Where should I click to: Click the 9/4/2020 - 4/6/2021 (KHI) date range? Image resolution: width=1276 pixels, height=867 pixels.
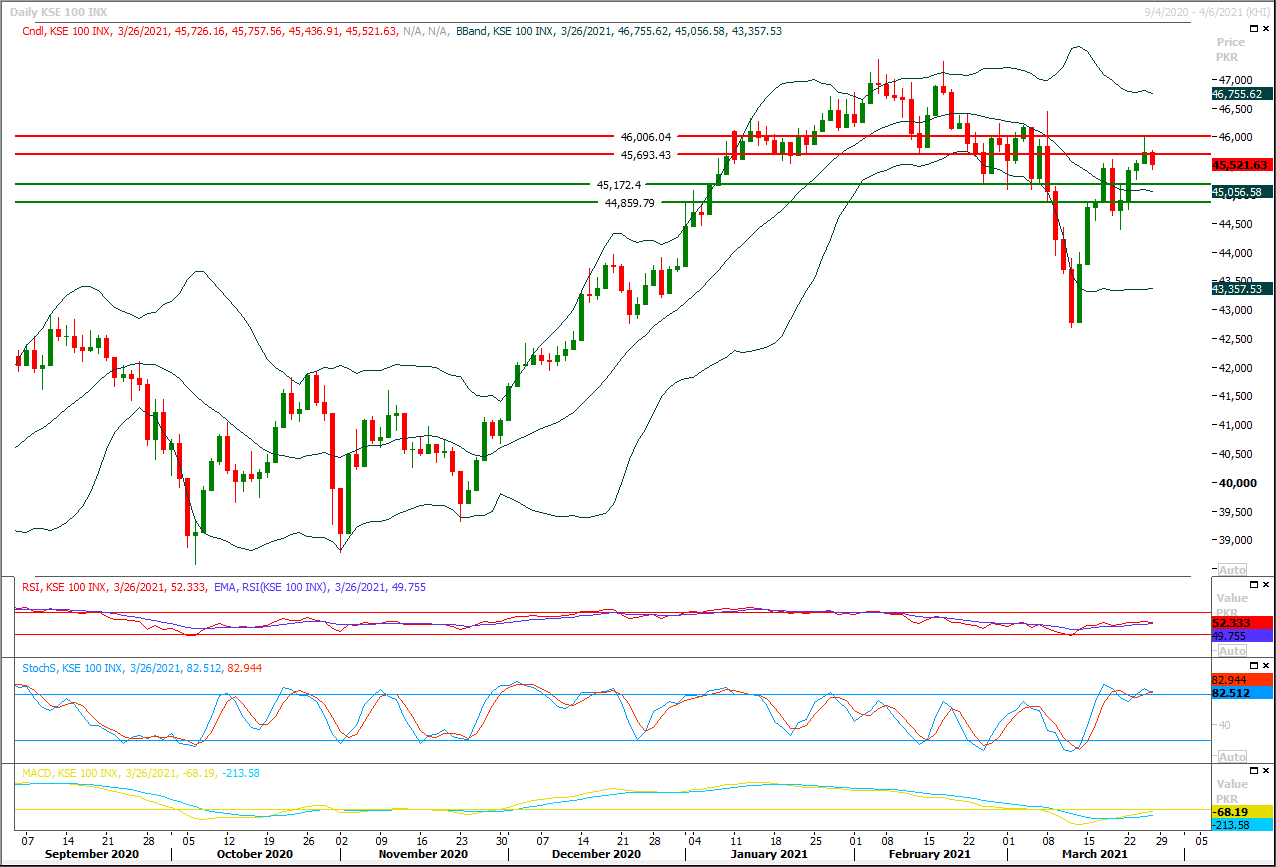pos(1208,11)
